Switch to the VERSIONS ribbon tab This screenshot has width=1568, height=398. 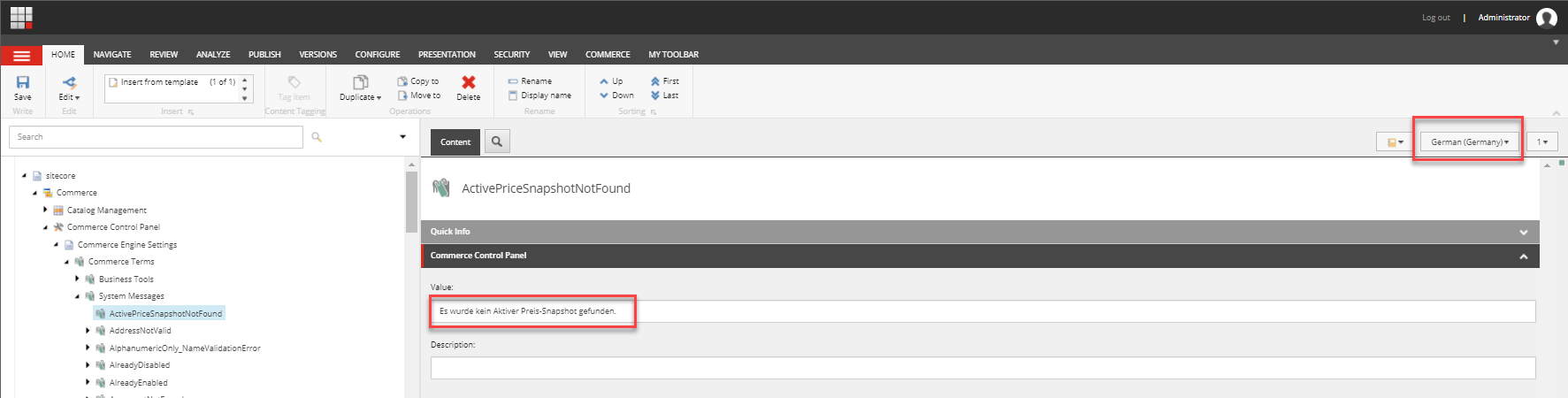click(x=317, y=55)
